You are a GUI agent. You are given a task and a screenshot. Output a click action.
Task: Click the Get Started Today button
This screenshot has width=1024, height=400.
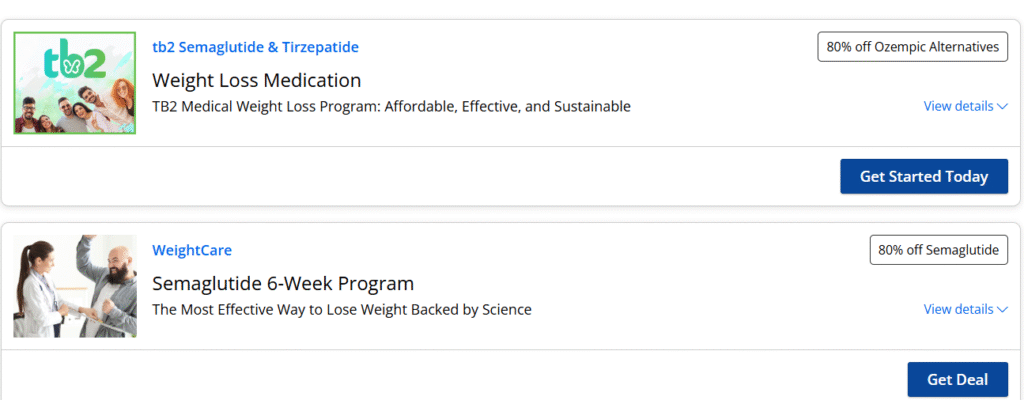[924, 176]
